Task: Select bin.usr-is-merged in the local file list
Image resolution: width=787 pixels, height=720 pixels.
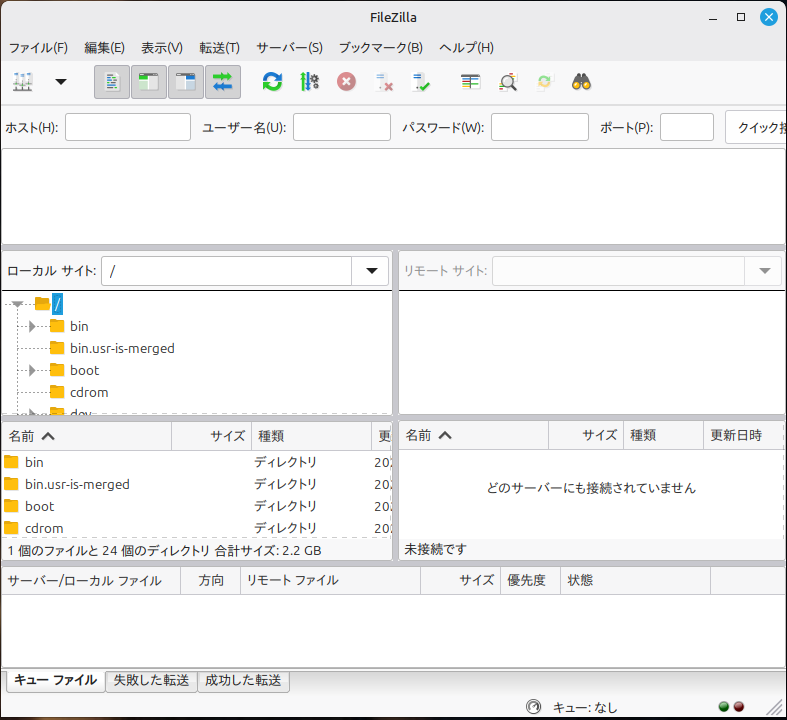Action: click(77, 484)
